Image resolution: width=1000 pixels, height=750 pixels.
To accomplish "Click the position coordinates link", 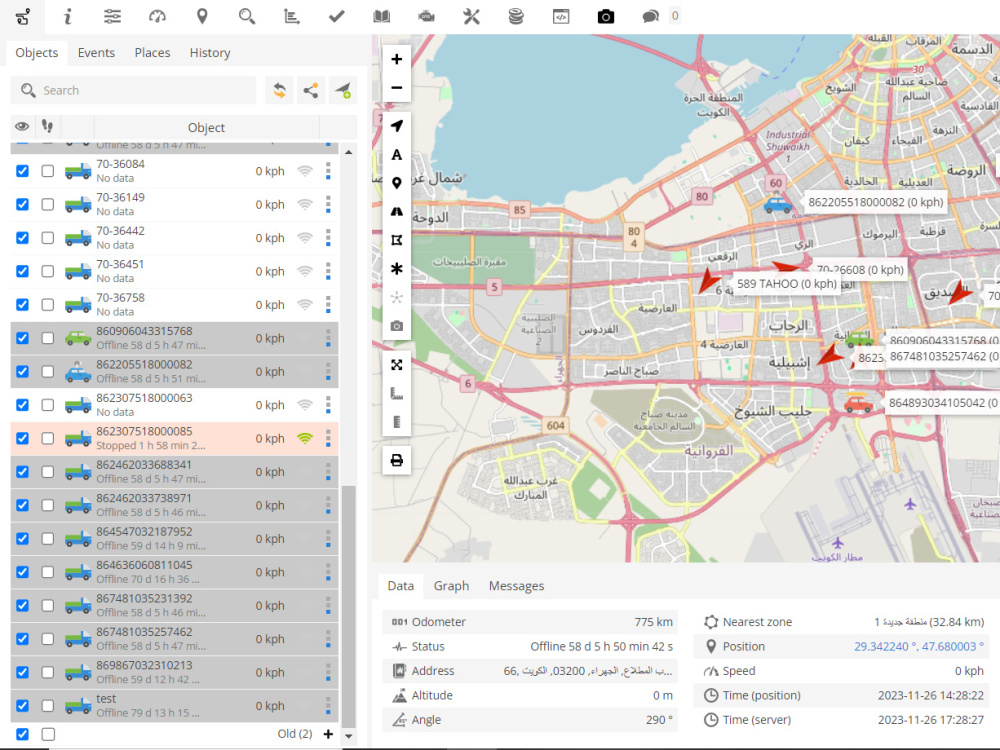I will point(918,646).
